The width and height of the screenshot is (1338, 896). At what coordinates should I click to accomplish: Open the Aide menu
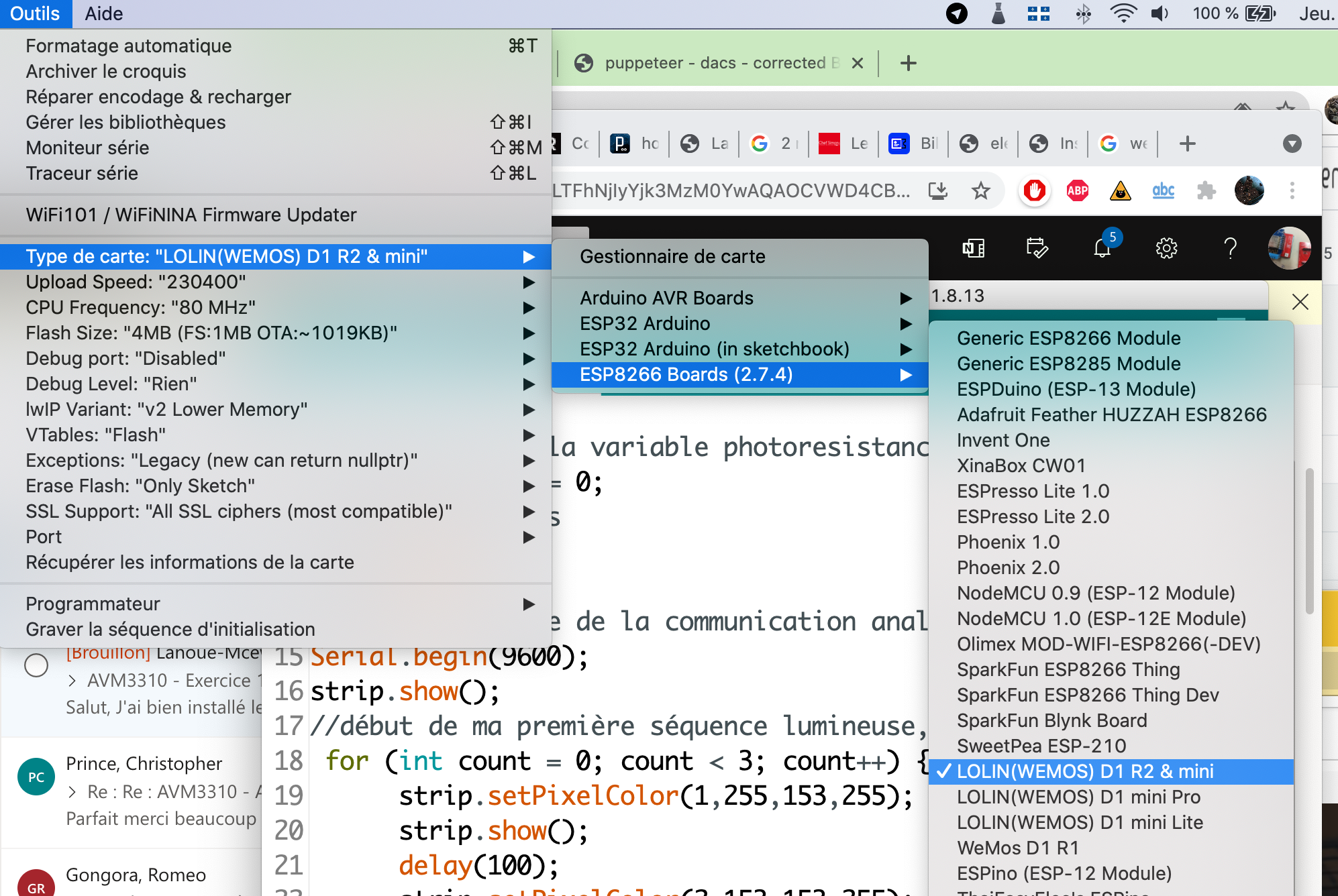(103, 13)
